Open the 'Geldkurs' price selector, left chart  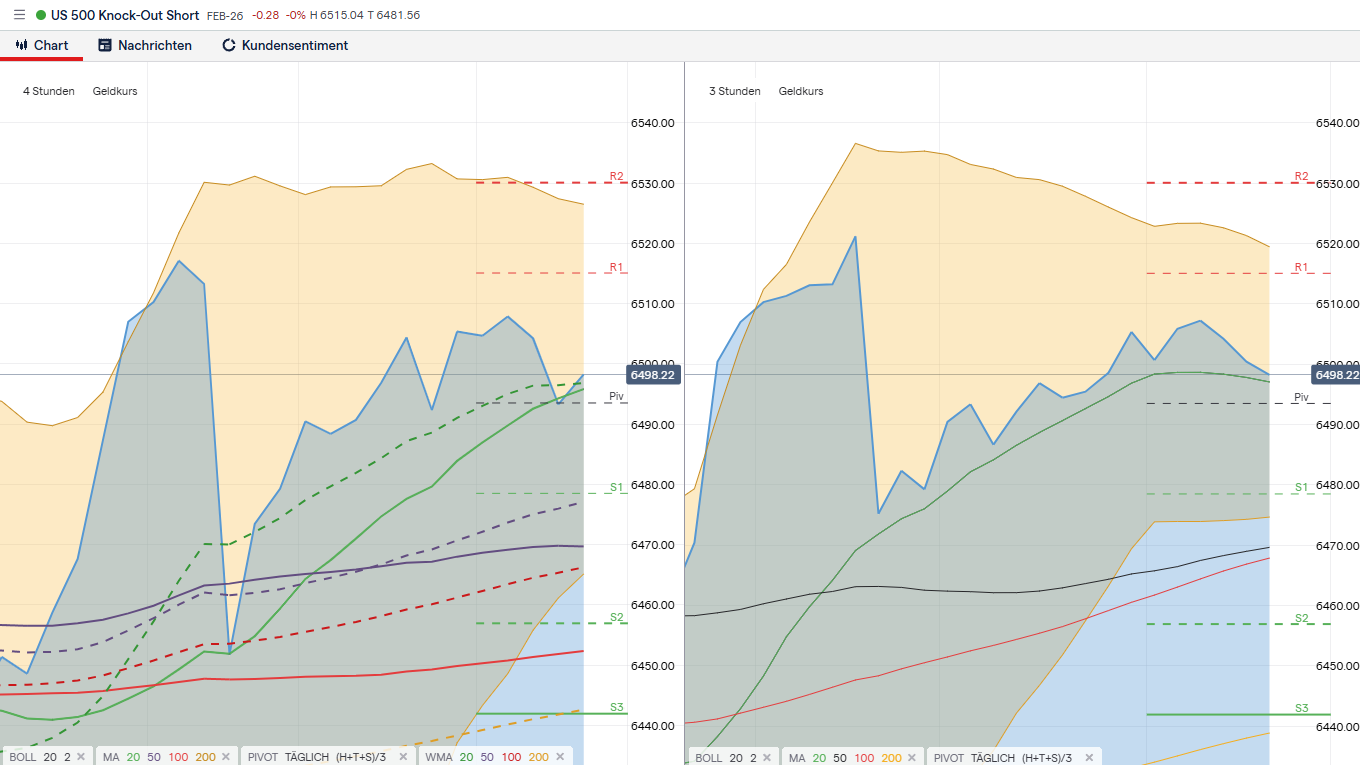pos(115,91)
